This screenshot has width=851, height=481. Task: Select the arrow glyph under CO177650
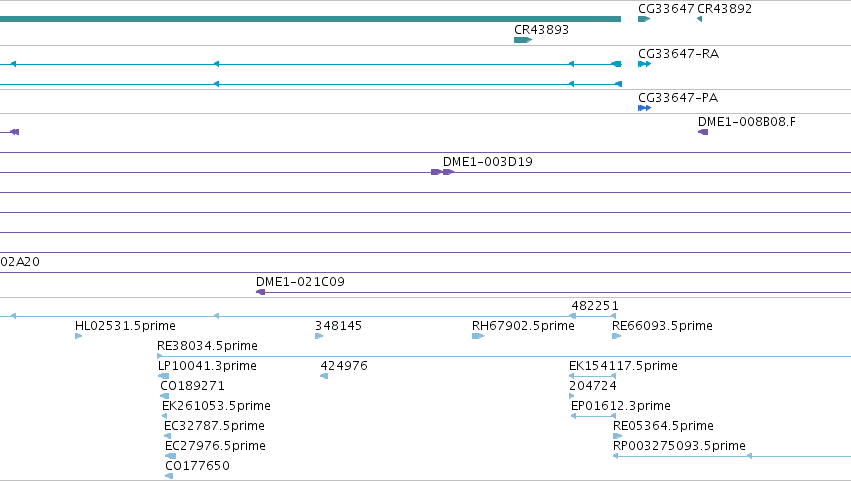pyautogui.click(x=169, y=476)
